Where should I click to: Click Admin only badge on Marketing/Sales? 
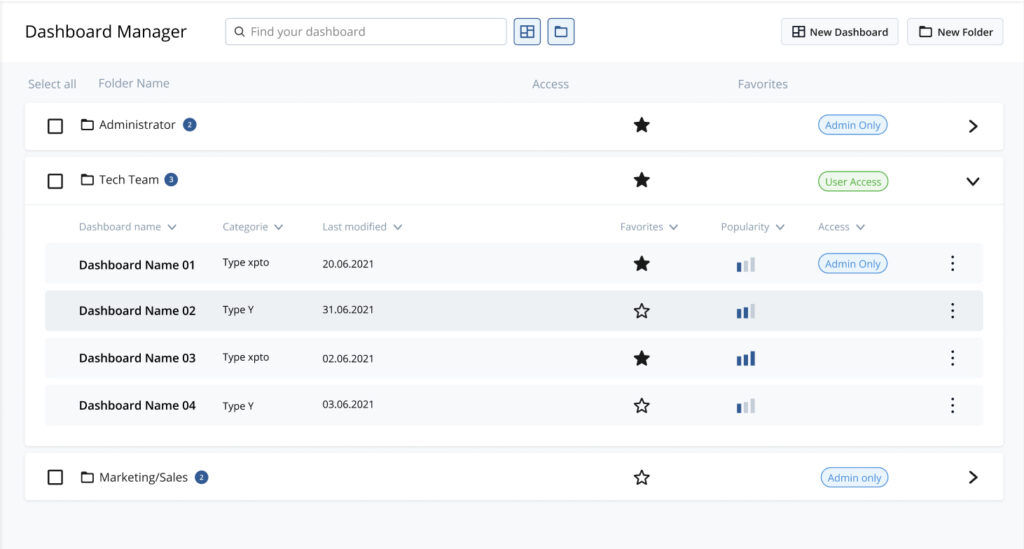pos(854,477)
